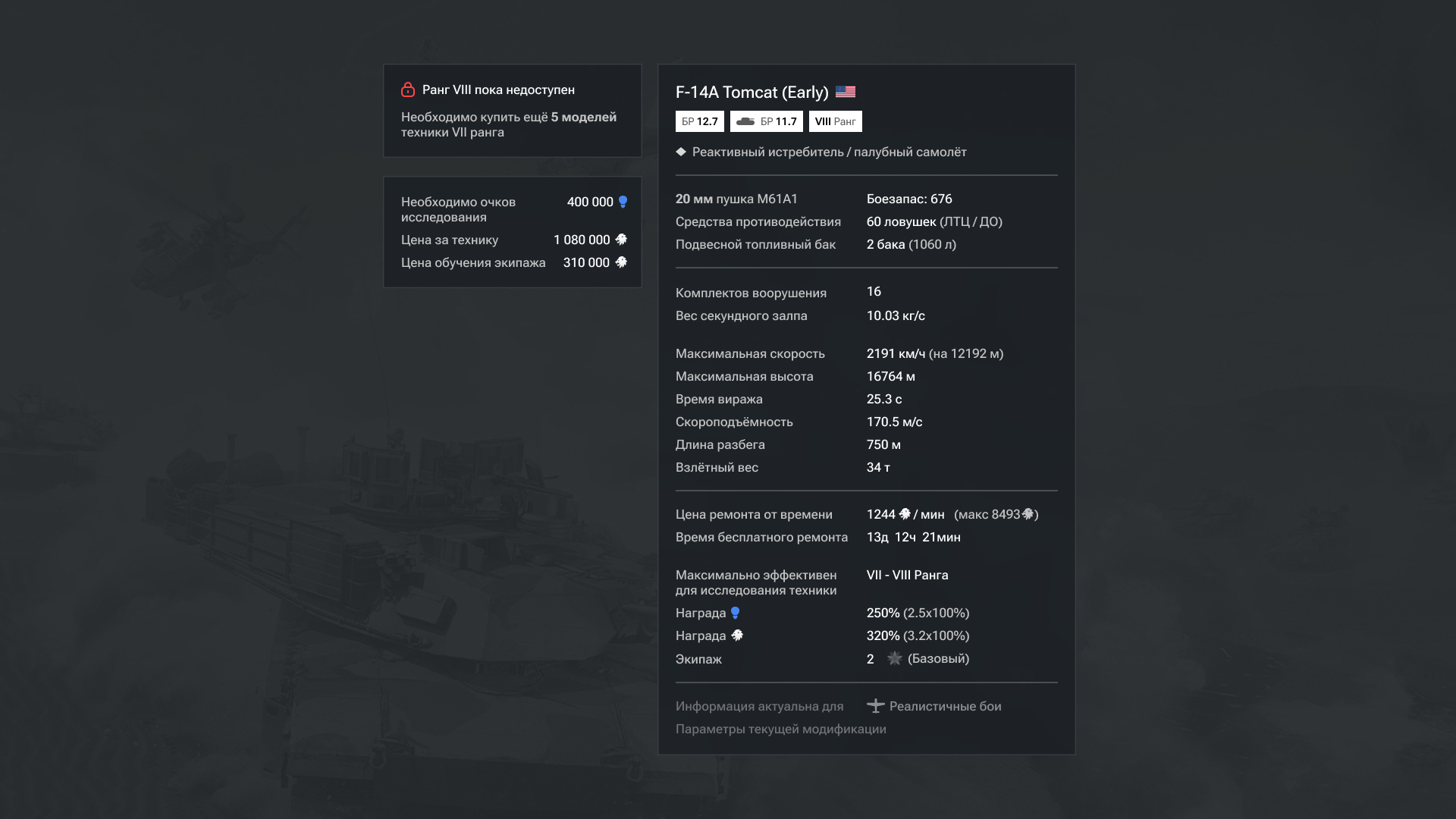Image resolution: width=1456 pixels, height=819 pixels.
Task: Click the Ранг VIII пока недоступен heading
Action: coord(498,89)
